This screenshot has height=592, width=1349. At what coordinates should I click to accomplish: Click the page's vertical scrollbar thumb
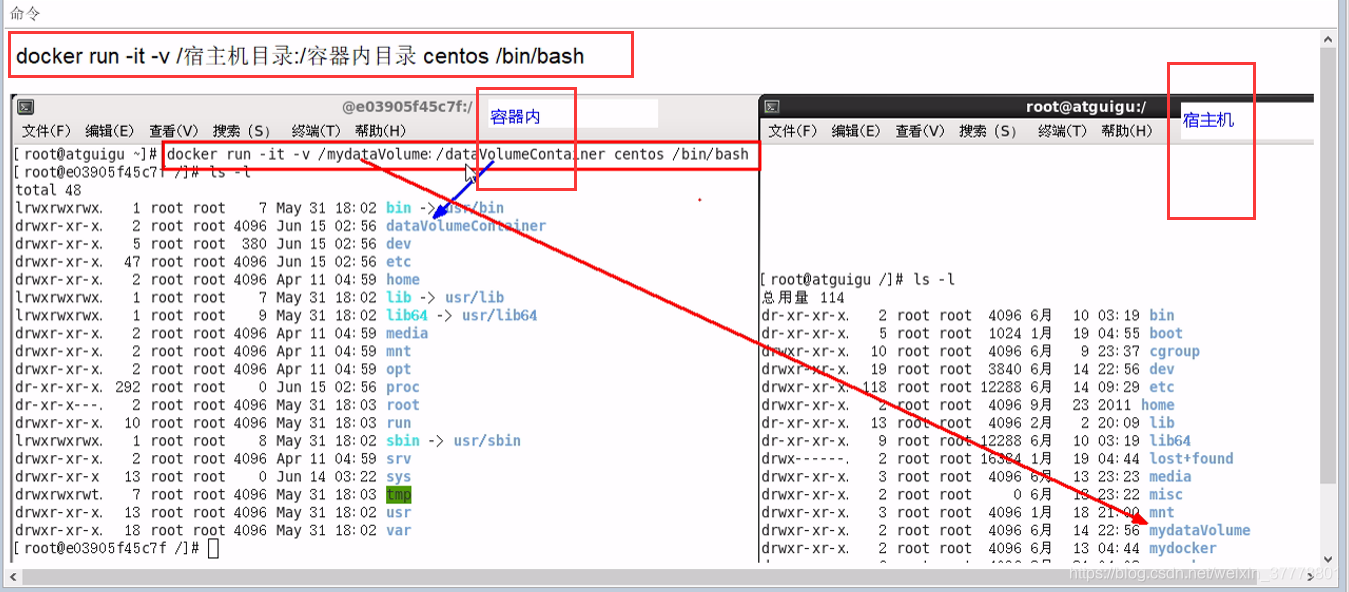point(1328,265)
